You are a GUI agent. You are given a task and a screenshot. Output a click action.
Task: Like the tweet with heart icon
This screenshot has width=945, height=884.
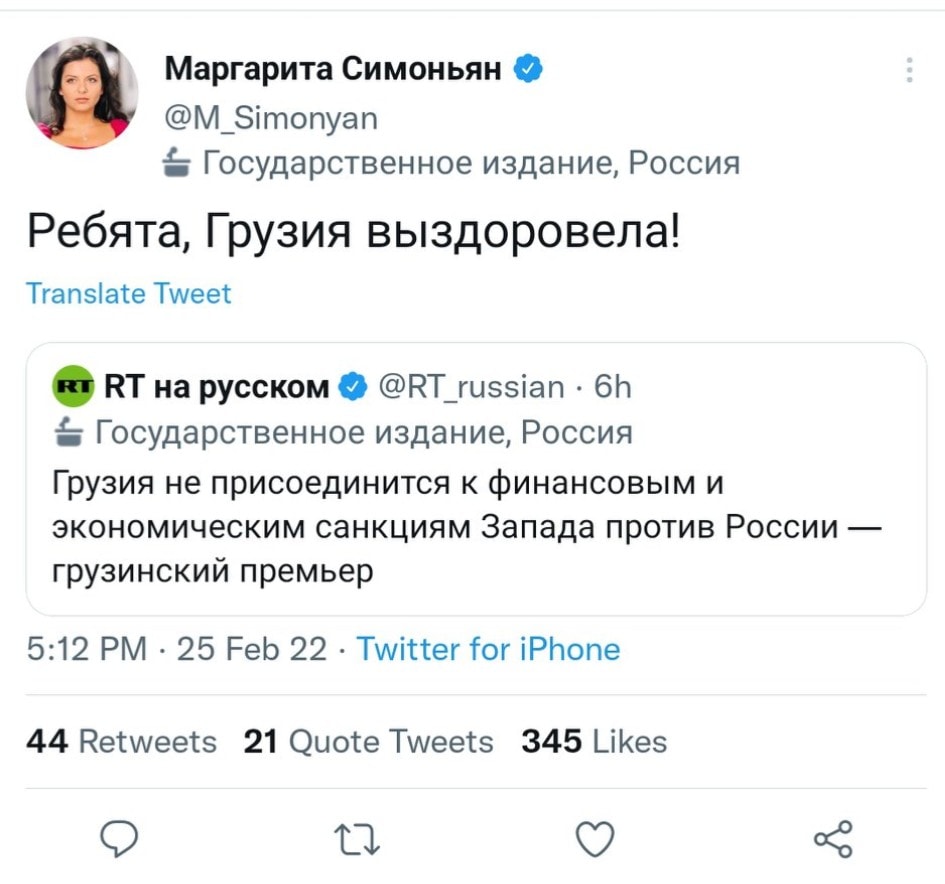(x=596, y=838)
